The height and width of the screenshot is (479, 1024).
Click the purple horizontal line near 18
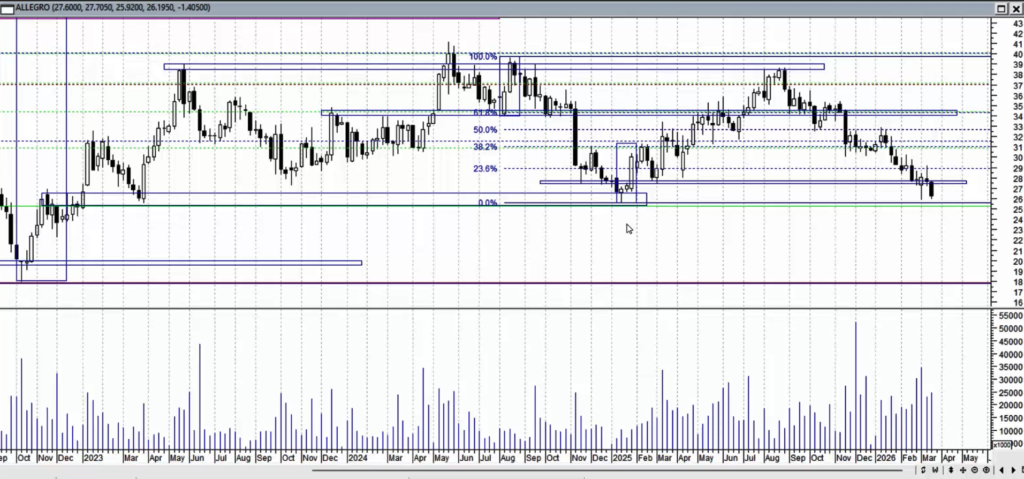pyautogui.click(x=496, y=283)
